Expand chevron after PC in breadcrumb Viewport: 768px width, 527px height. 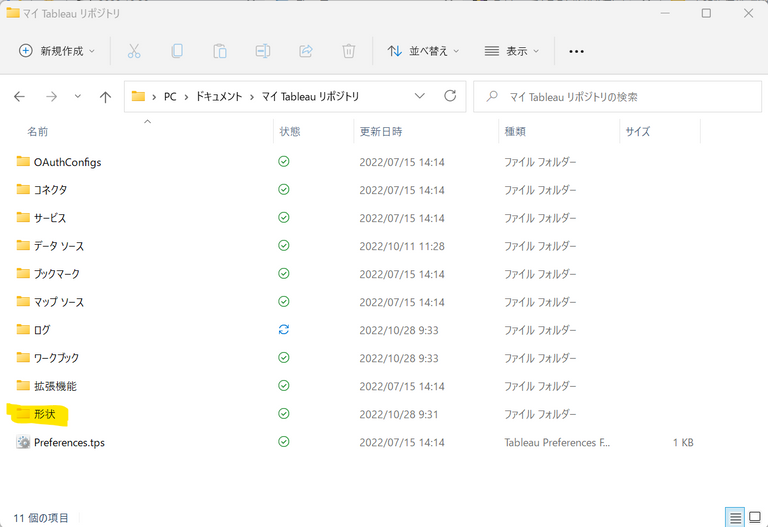point(186,97)
